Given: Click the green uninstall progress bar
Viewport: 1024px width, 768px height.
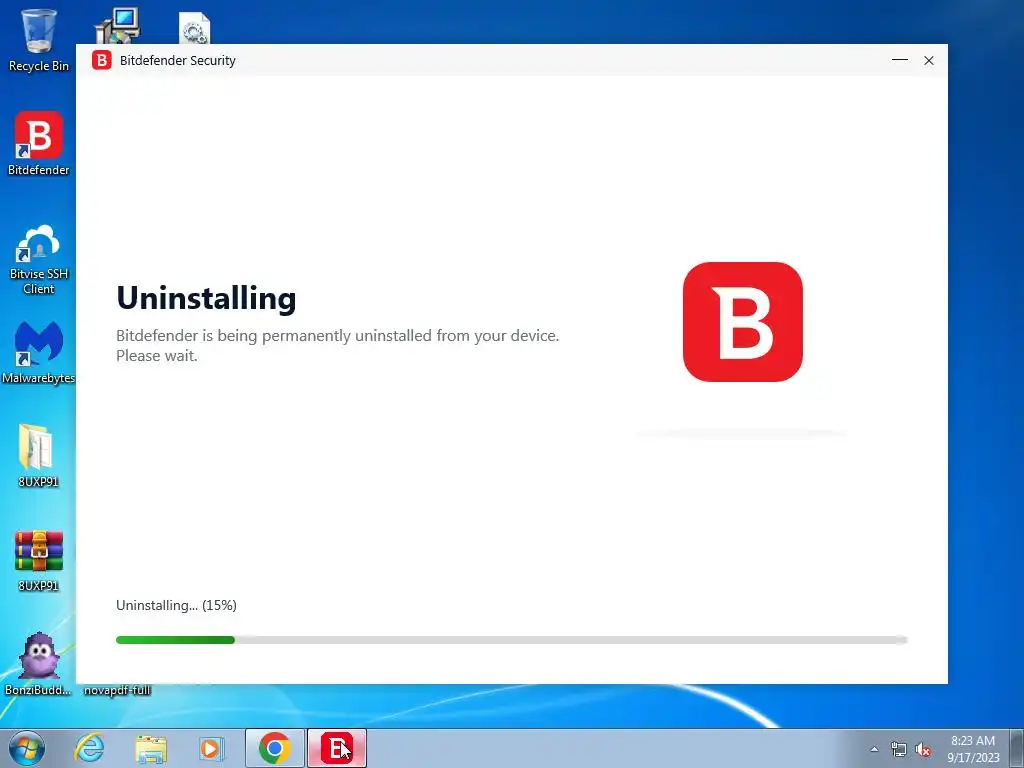Looking at the screenshot, I should pos(511,640).
